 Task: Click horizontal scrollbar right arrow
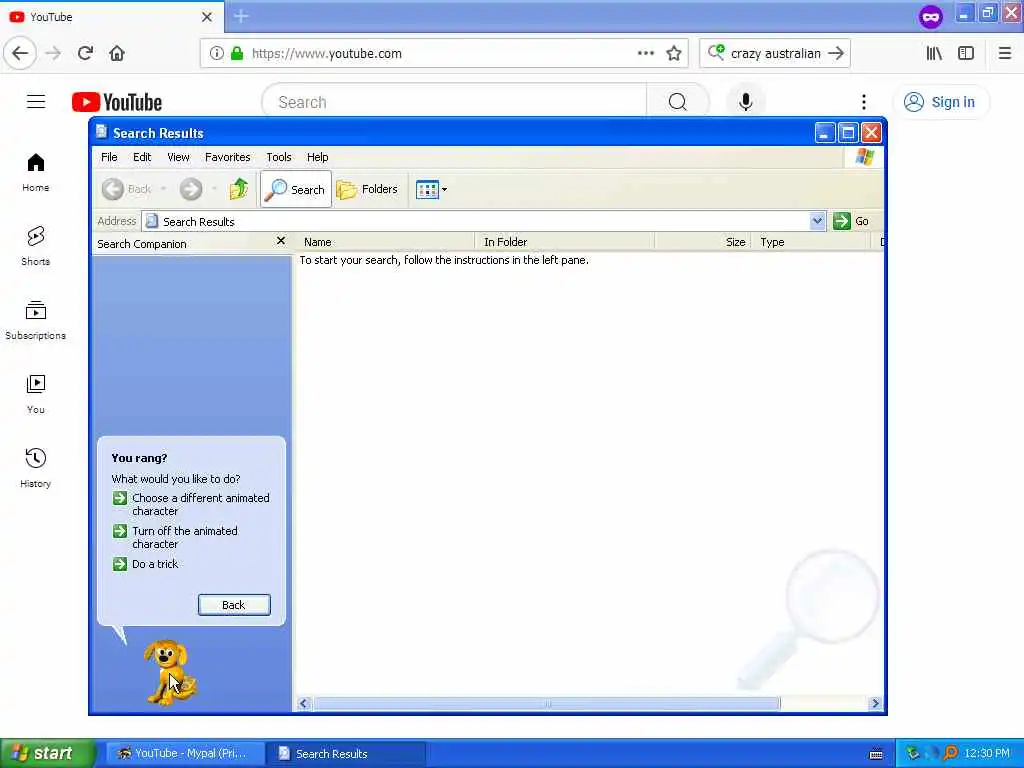click(x=875, y=703)
